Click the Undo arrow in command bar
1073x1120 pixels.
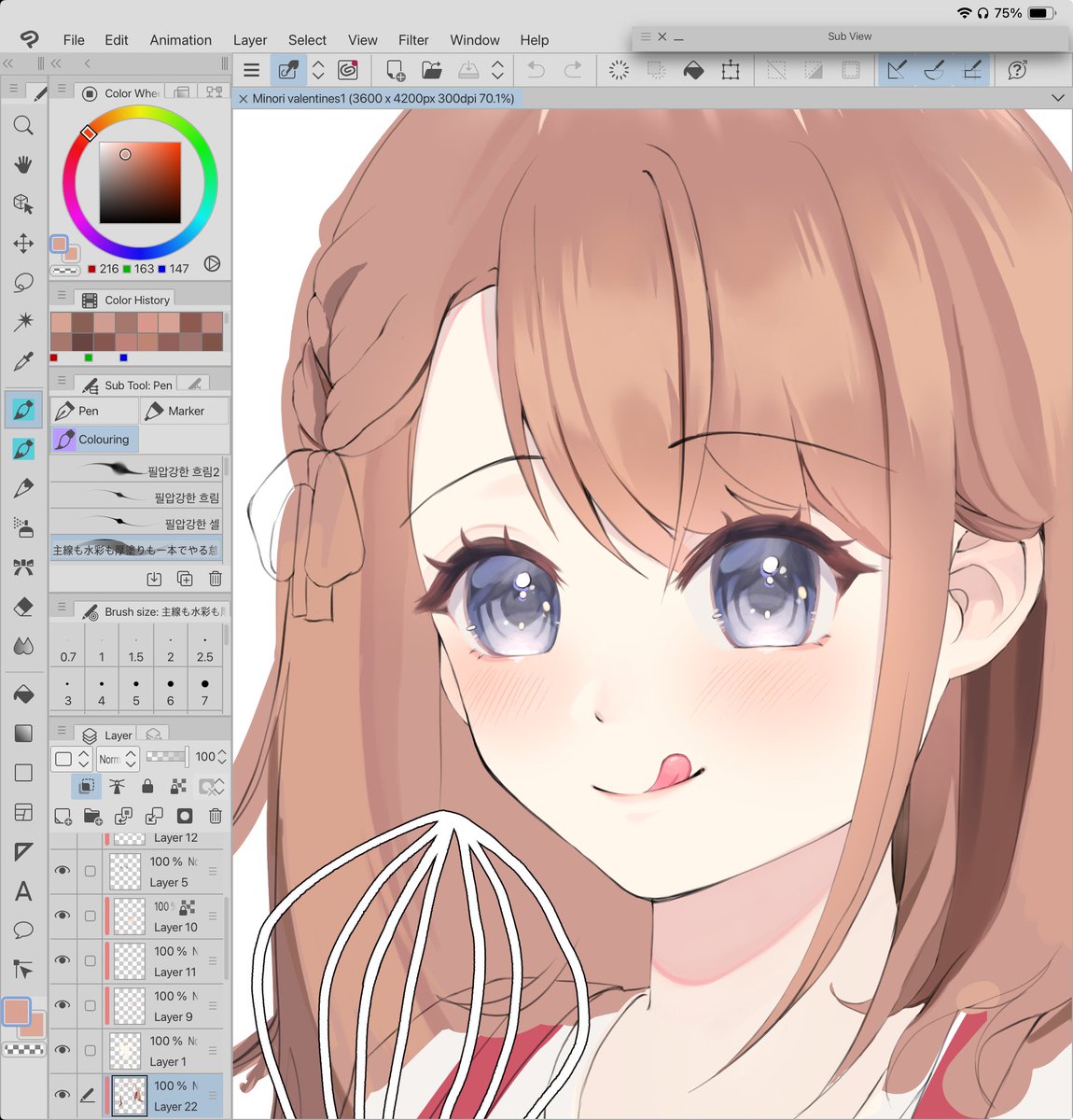[536, 70]
